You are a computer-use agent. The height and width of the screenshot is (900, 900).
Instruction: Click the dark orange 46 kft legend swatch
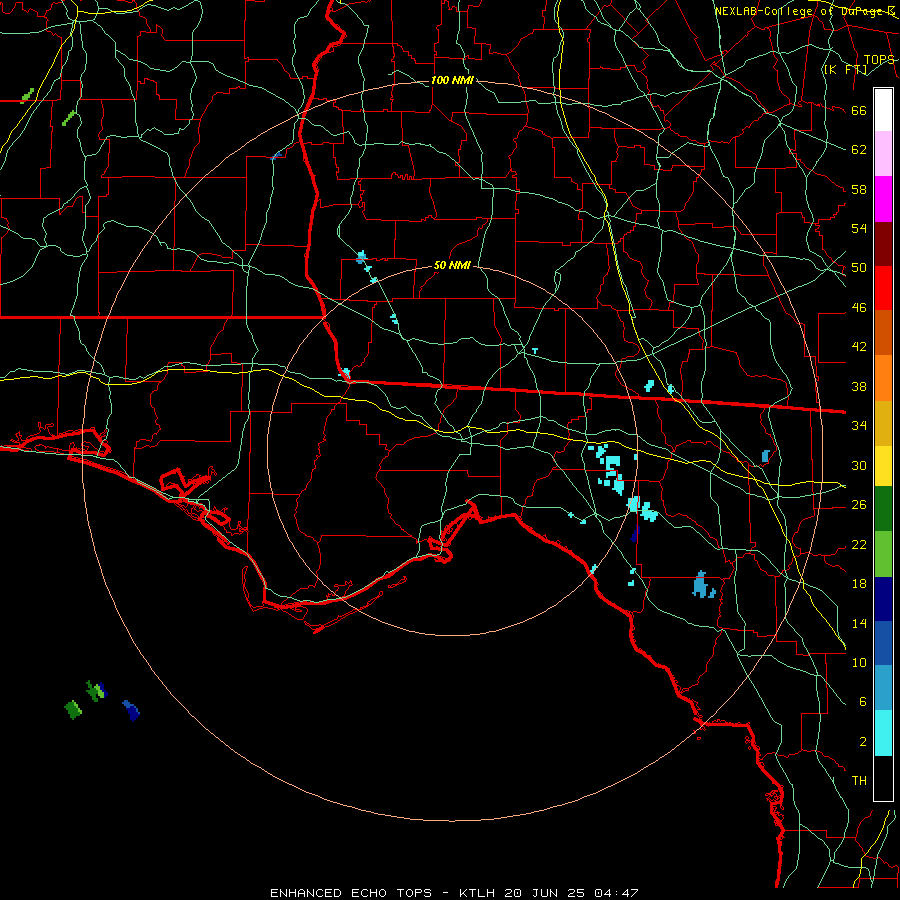pos(883,332)
